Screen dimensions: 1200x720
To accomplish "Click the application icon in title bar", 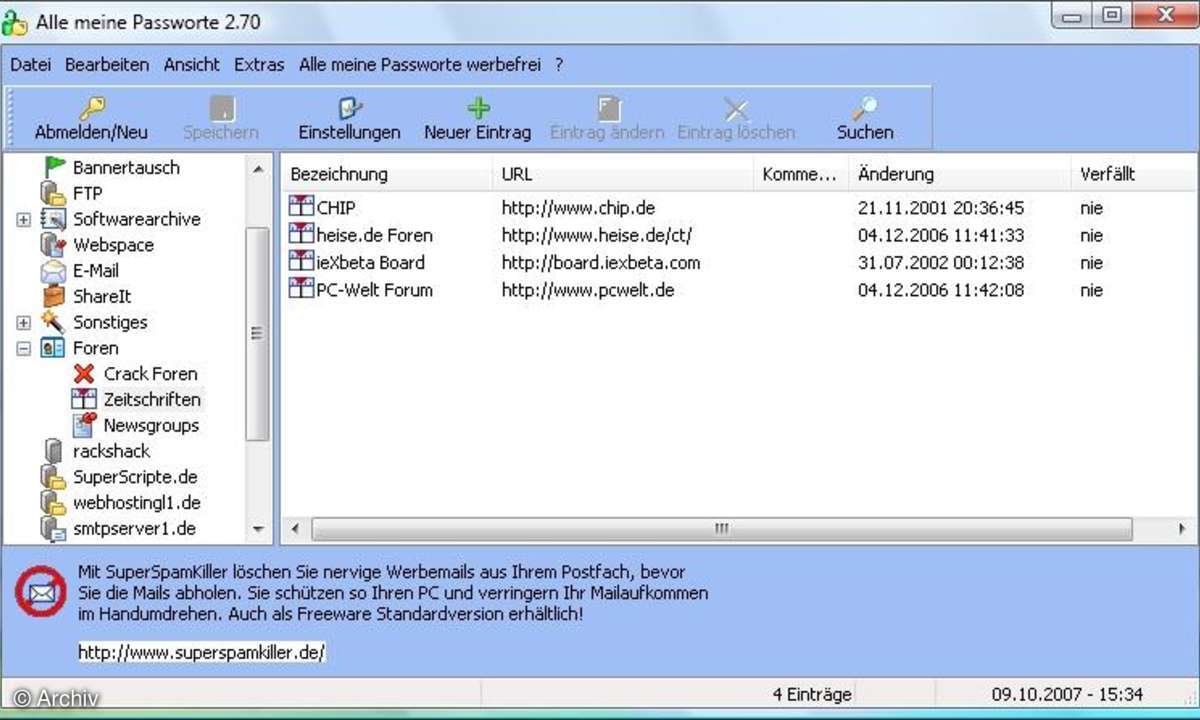I will [x=14, y=21].
